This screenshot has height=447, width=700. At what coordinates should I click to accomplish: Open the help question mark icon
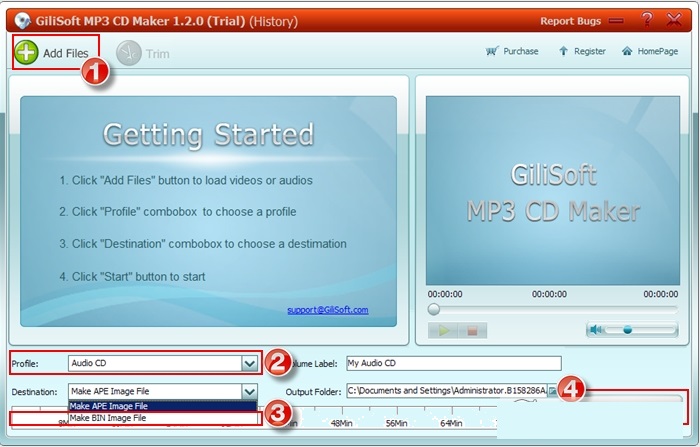click(646, 20)
